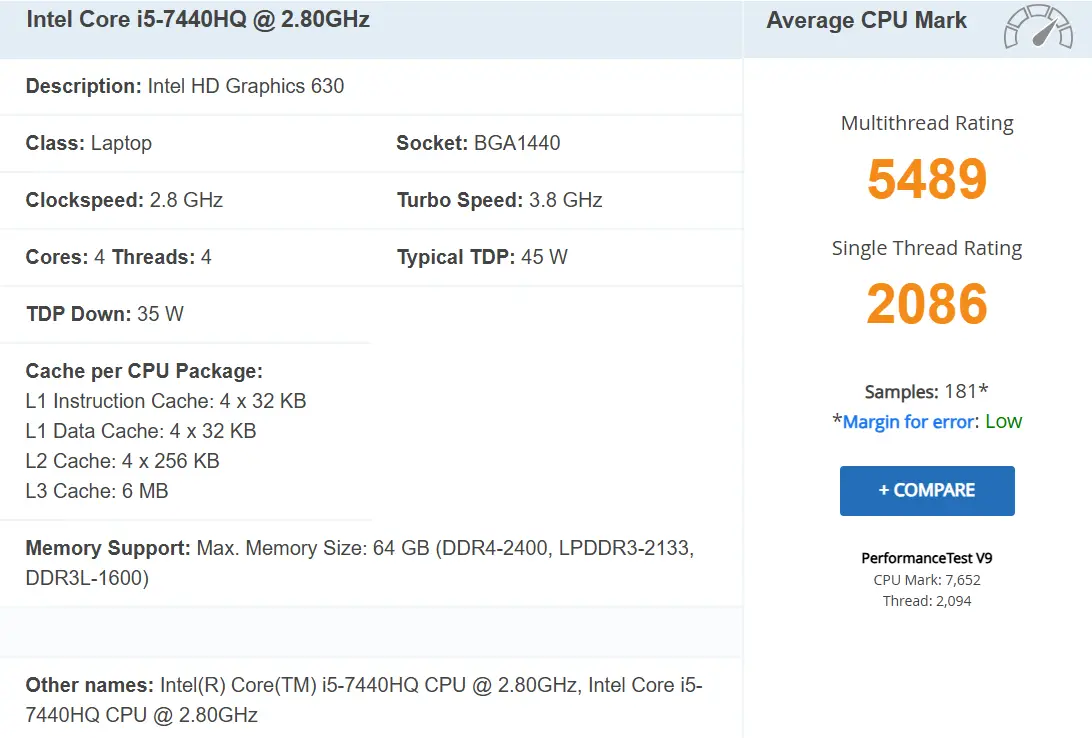This screenshot has width=1092, height=738.
Task: Click the Single Thread Rating label
Action: tap(927, 249)
